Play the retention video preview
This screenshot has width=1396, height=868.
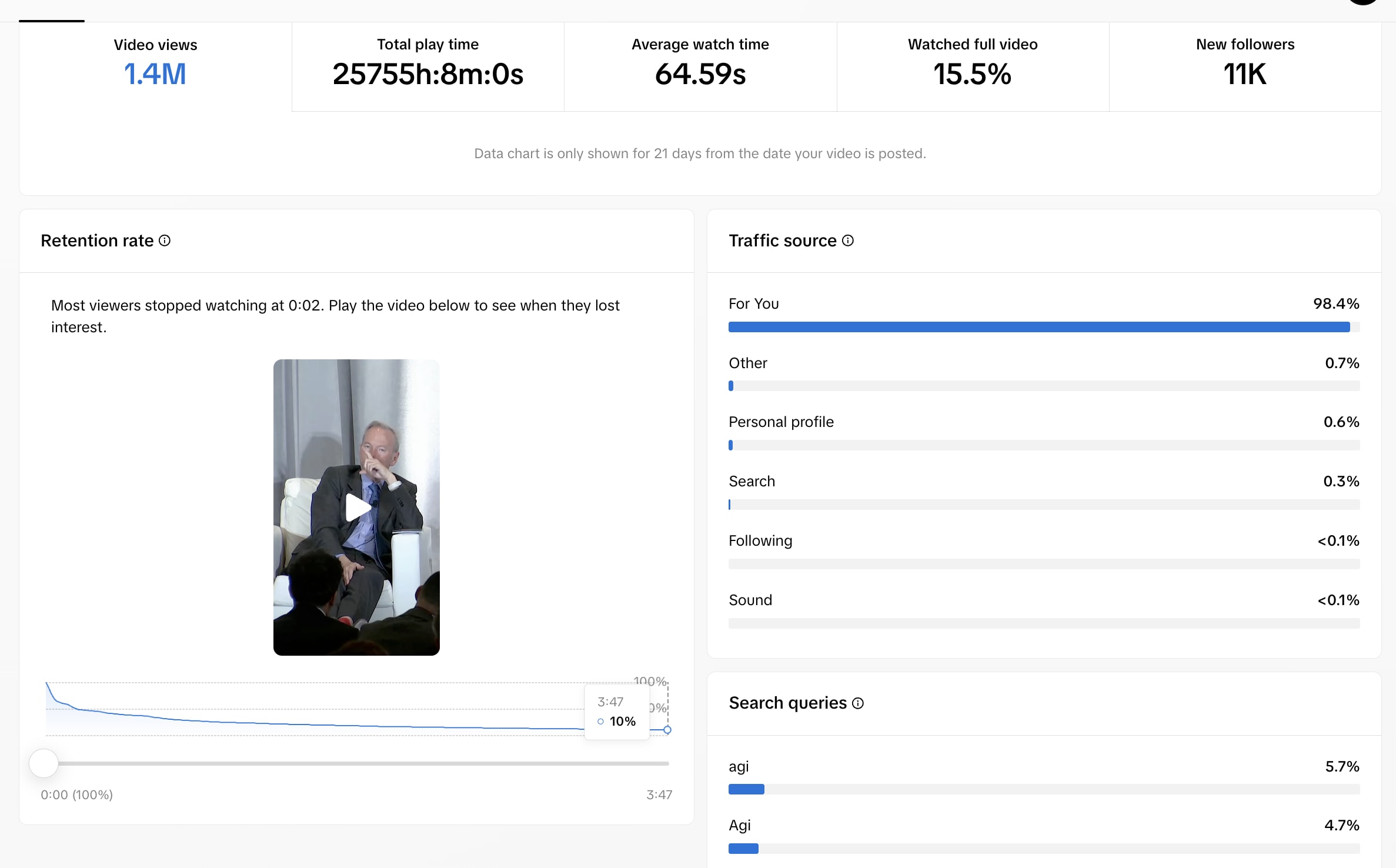357,508
